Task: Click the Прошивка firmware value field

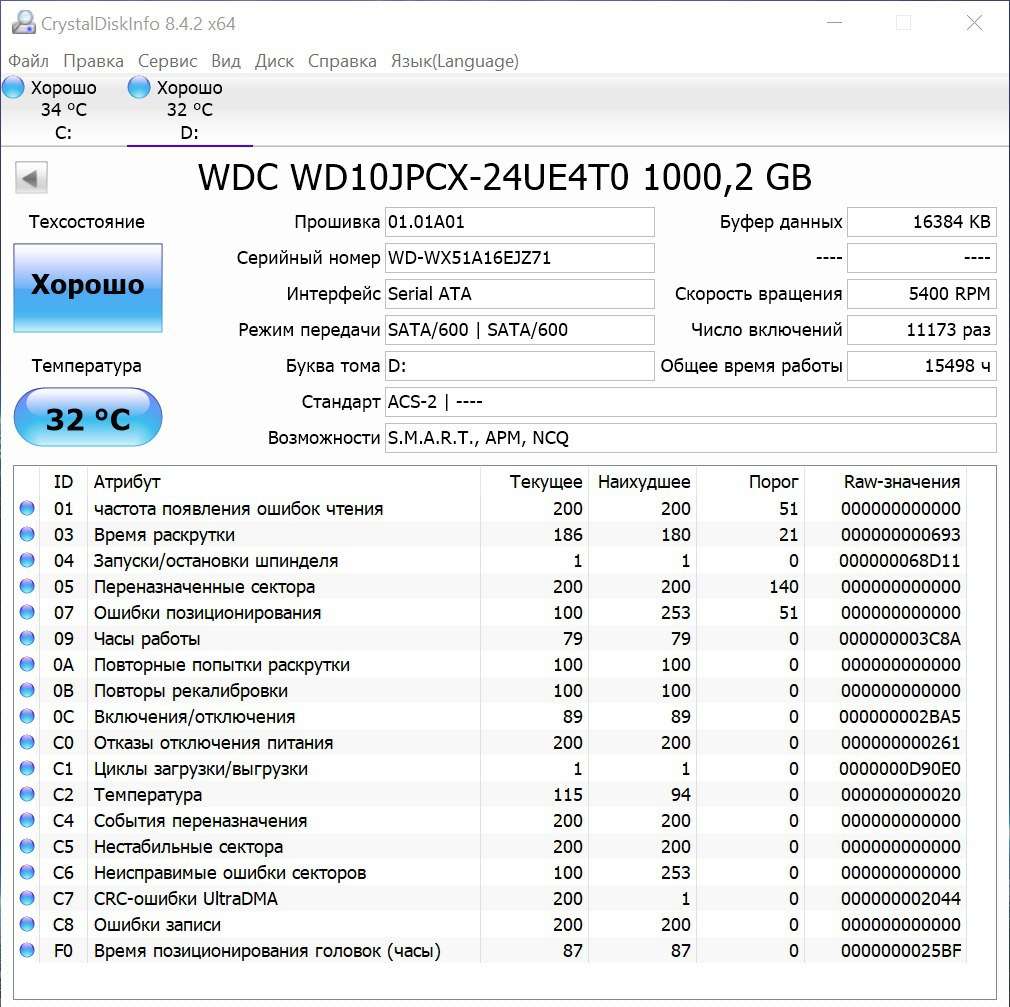Action: click(x=519, y=222)
